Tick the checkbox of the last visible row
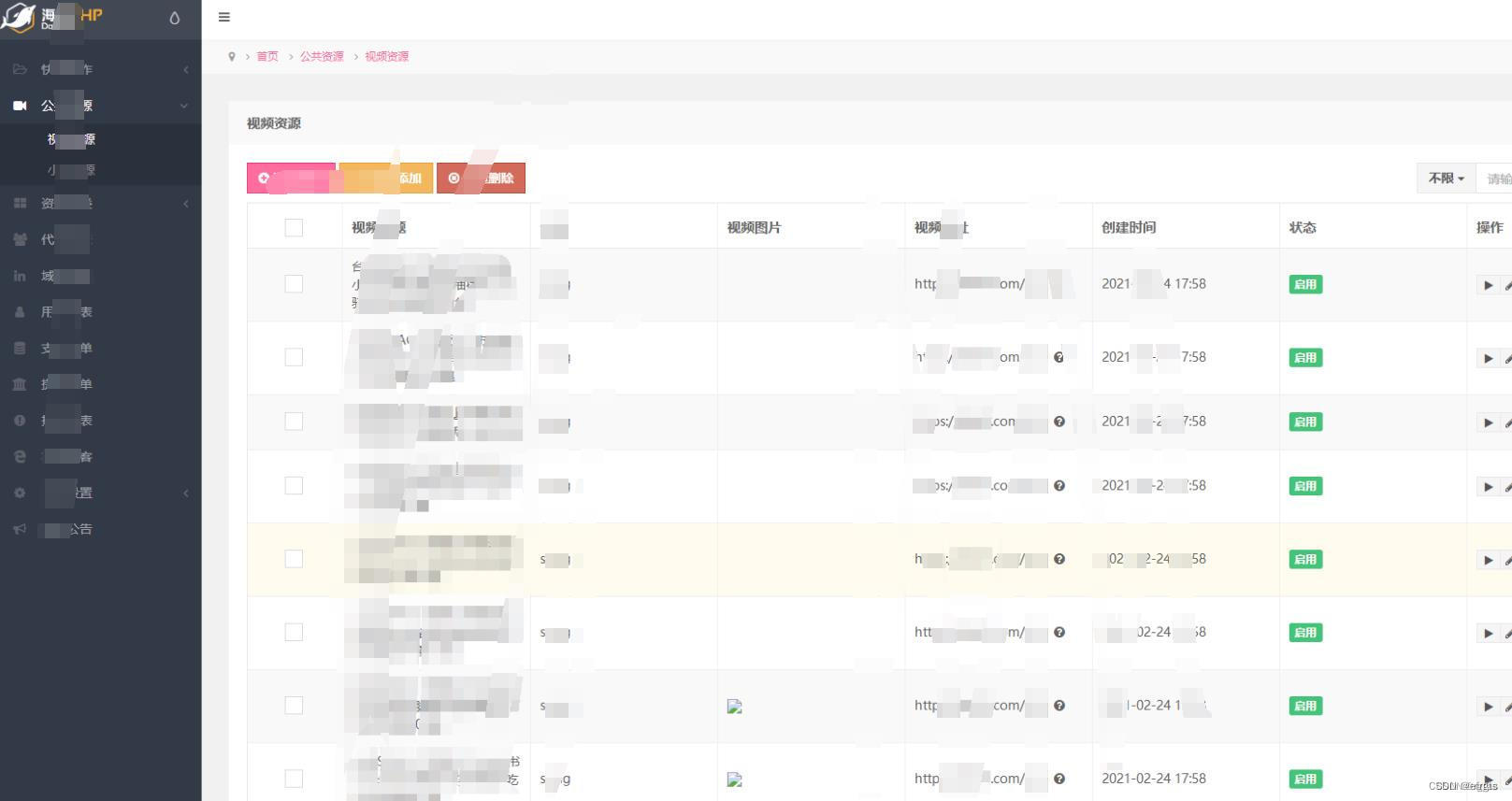 pos(294,779)
